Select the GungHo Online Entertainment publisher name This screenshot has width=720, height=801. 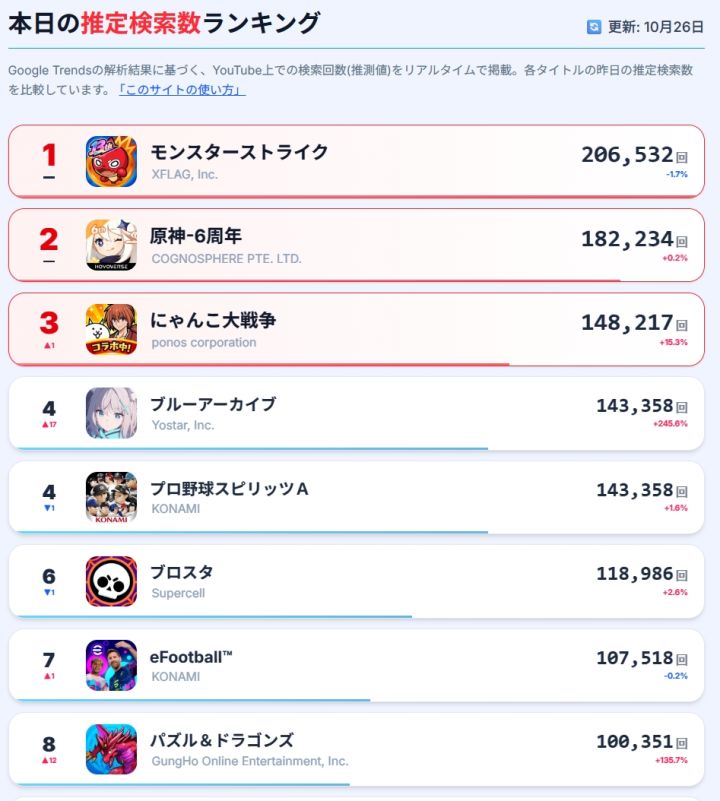(x=250, y=761)
